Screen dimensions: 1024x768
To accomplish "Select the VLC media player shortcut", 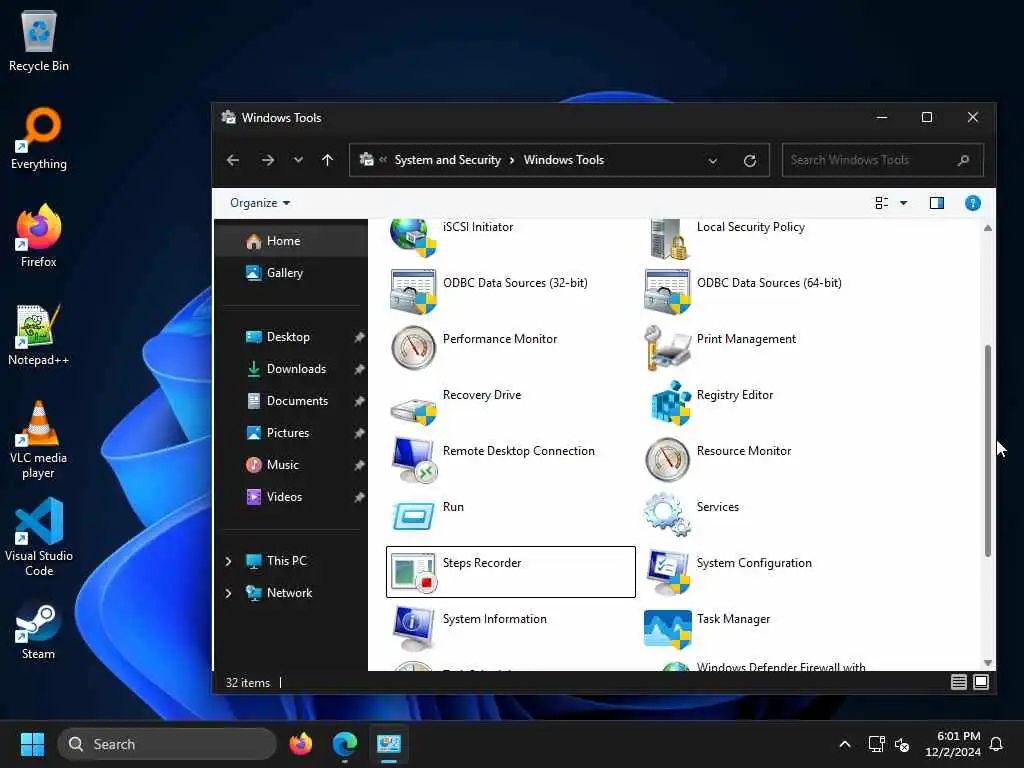I will pyautogui.click(x=39, y=440).
